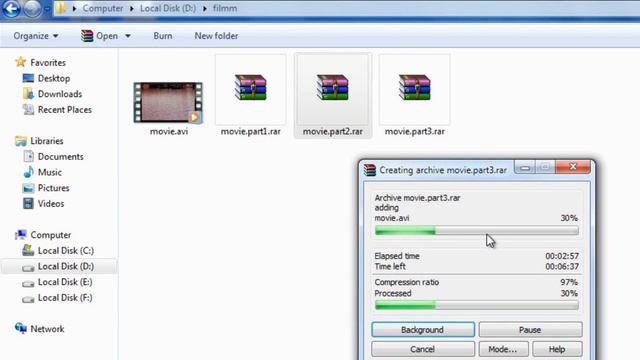Expand breadcrumb arrow after Computer
640x360 pixels.
coord(131,9)
